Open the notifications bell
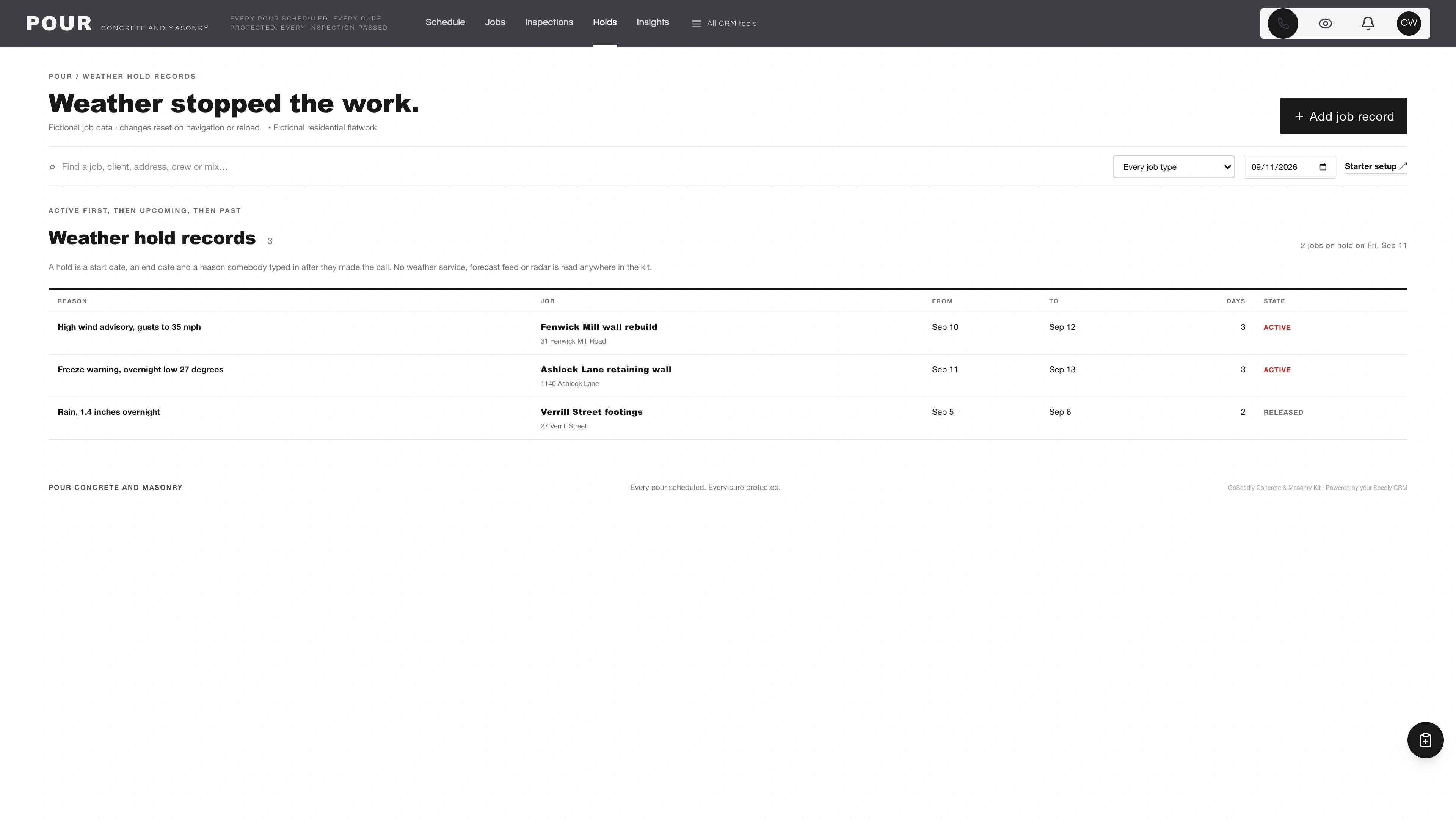Image resolution: width=1456 pixels, height=819 pixels. click(1367, 23)
